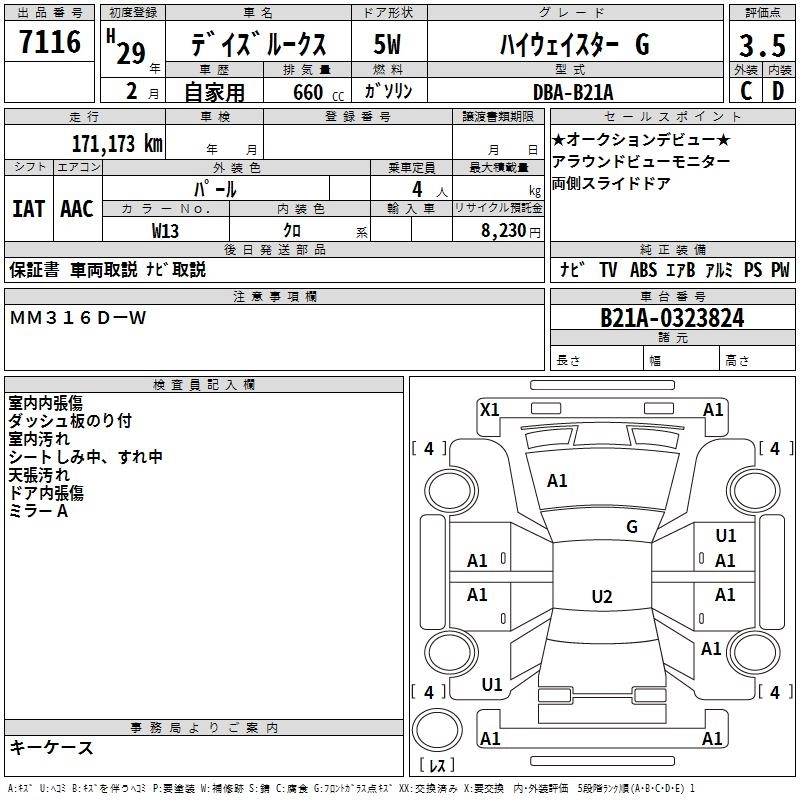Select アルミ in genuine equipment
Screen dimensions: 800x800
click(x=719, y=269)
